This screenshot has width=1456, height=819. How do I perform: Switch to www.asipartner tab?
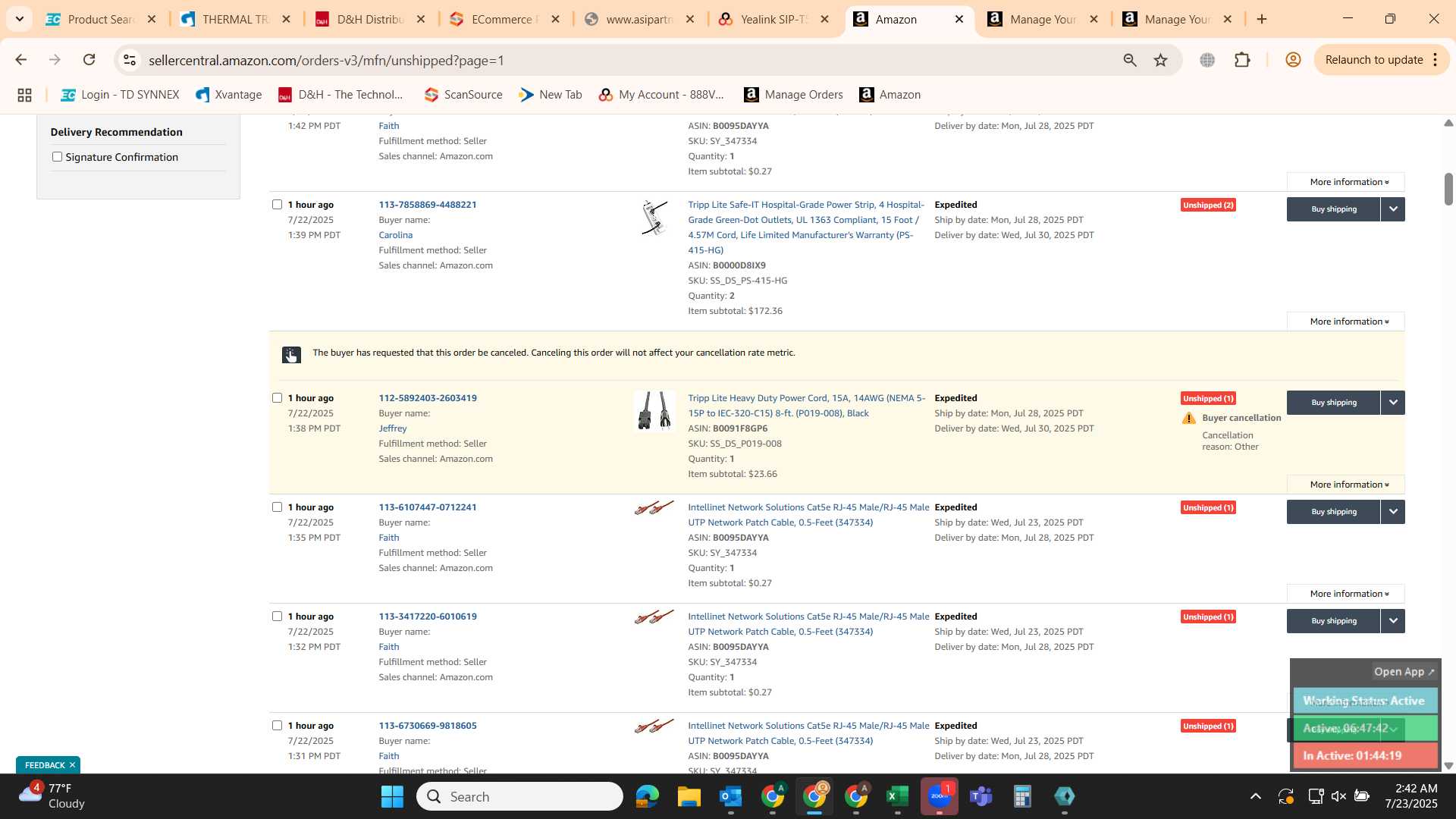tap(640, 19)
